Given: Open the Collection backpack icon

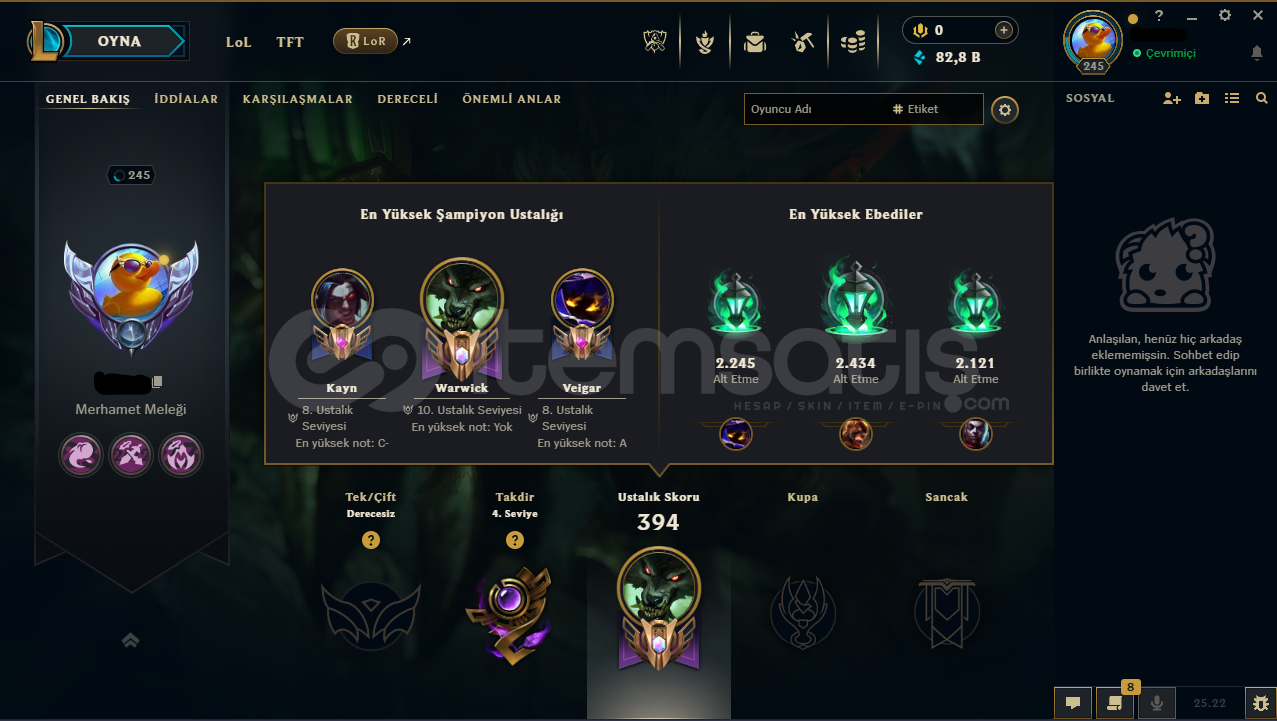Looking at the screenshot, I should click(754, 42).
